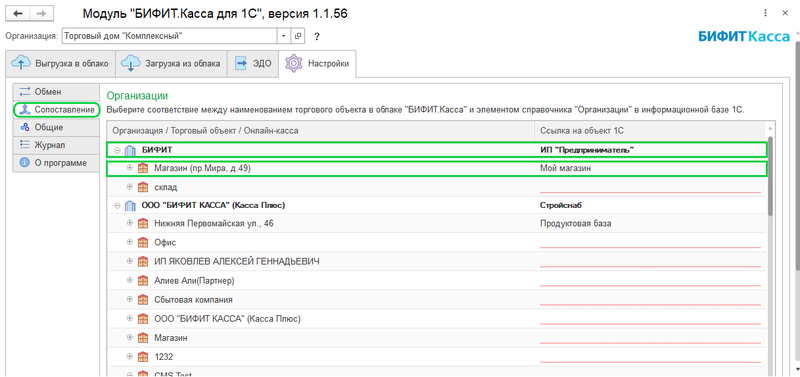
Task: Open organization card button next to dropdown
Action: (297, 36)
